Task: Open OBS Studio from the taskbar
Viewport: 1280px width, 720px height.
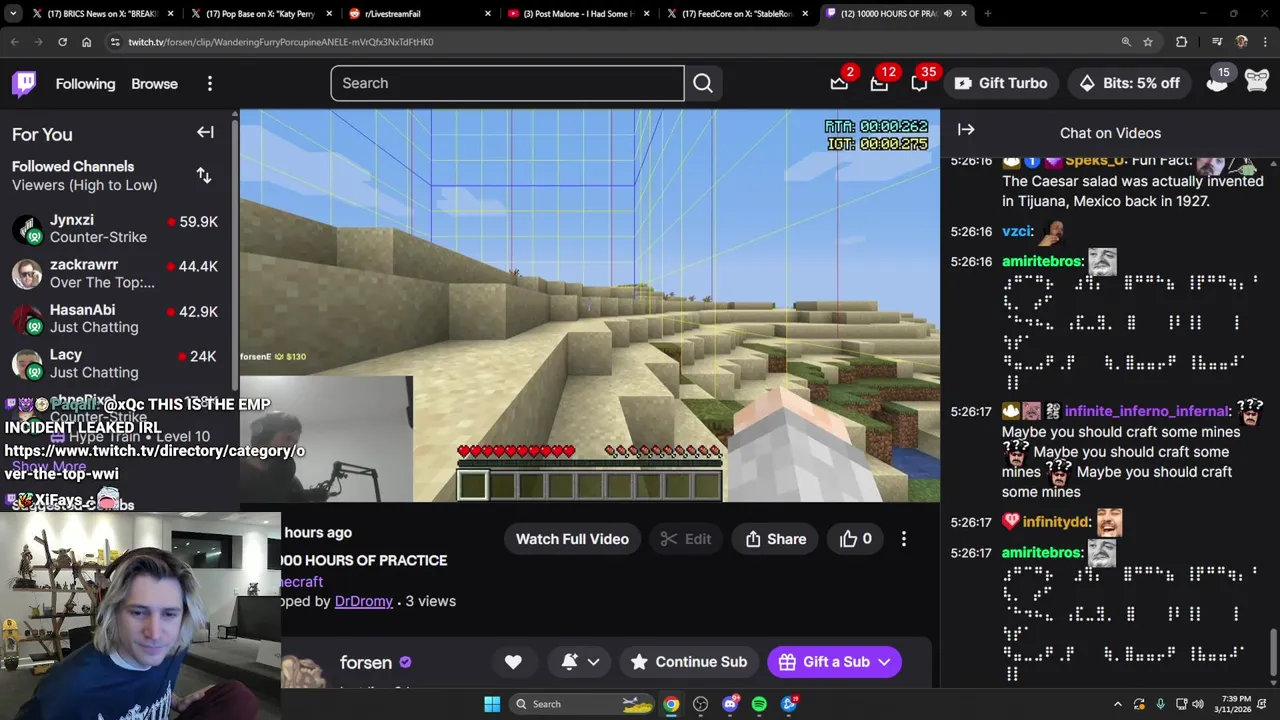Action: click(700, 704)
